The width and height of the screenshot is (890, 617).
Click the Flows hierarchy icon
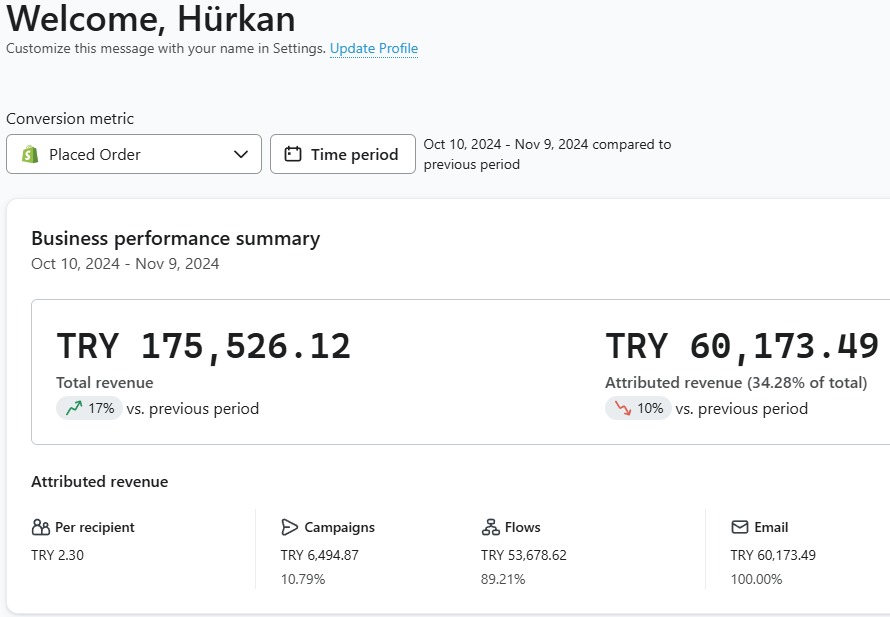click(x=490, y=527)
